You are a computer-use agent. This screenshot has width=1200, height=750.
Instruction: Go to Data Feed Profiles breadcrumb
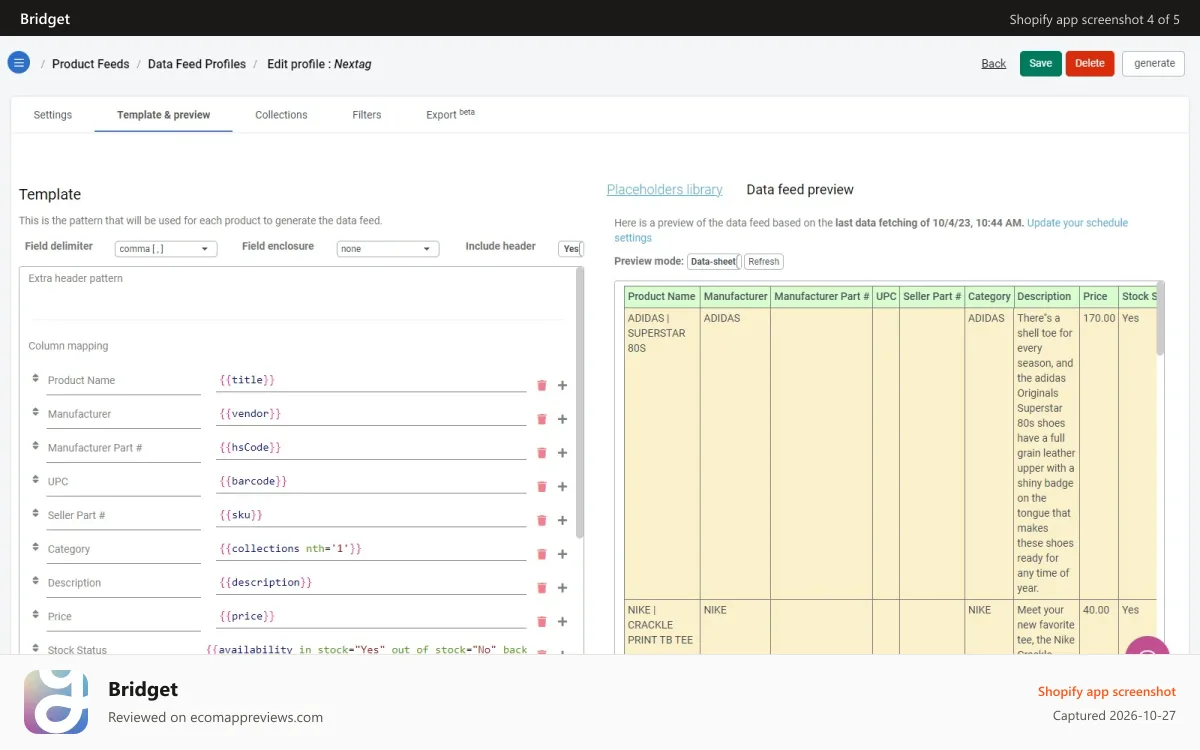point(197,64)
